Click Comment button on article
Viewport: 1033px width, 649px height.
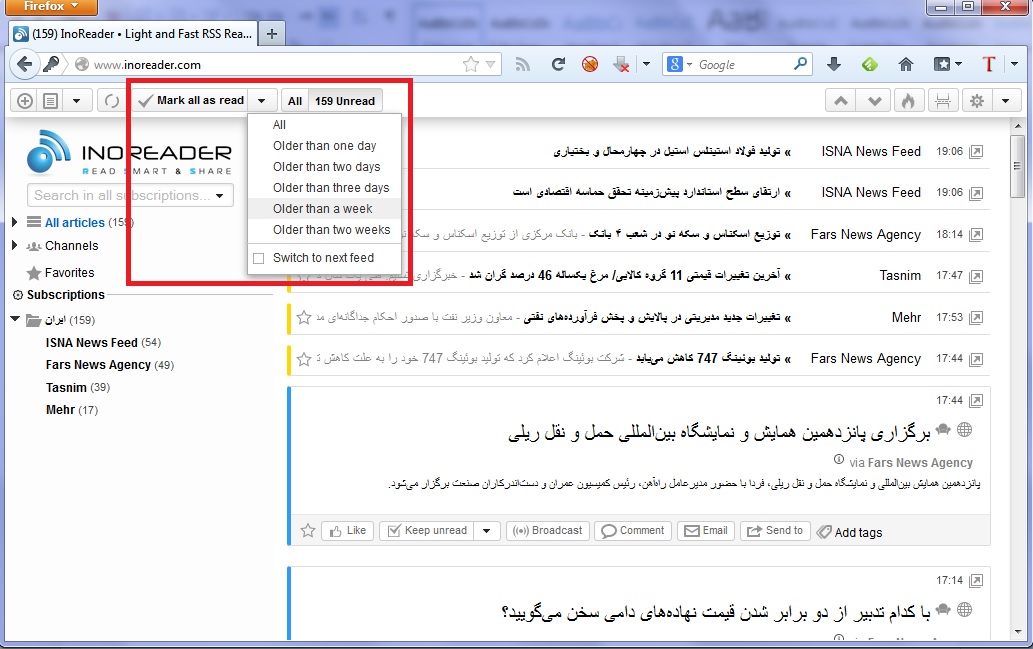pyautogui.click(x=633, y=530)
